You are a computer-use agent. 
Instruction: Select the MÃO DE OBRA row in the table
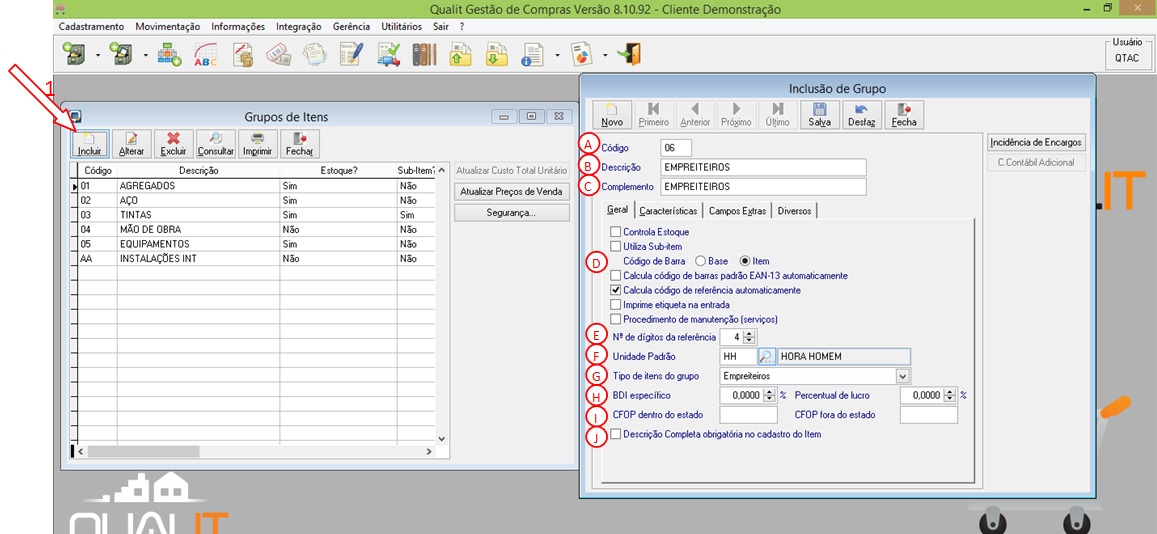coord(258,229)
